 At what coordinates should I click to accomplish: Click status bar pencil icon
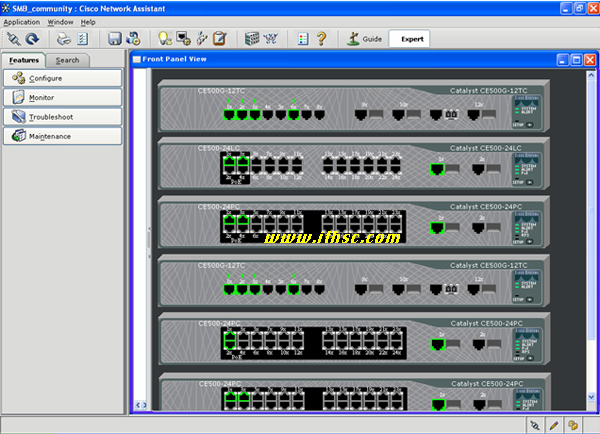point(553,425)
